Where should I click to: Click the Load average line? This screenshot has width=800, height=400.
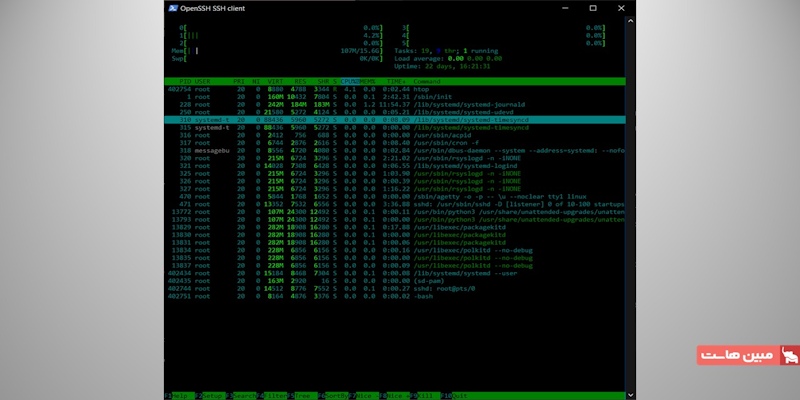pos(448,59)
